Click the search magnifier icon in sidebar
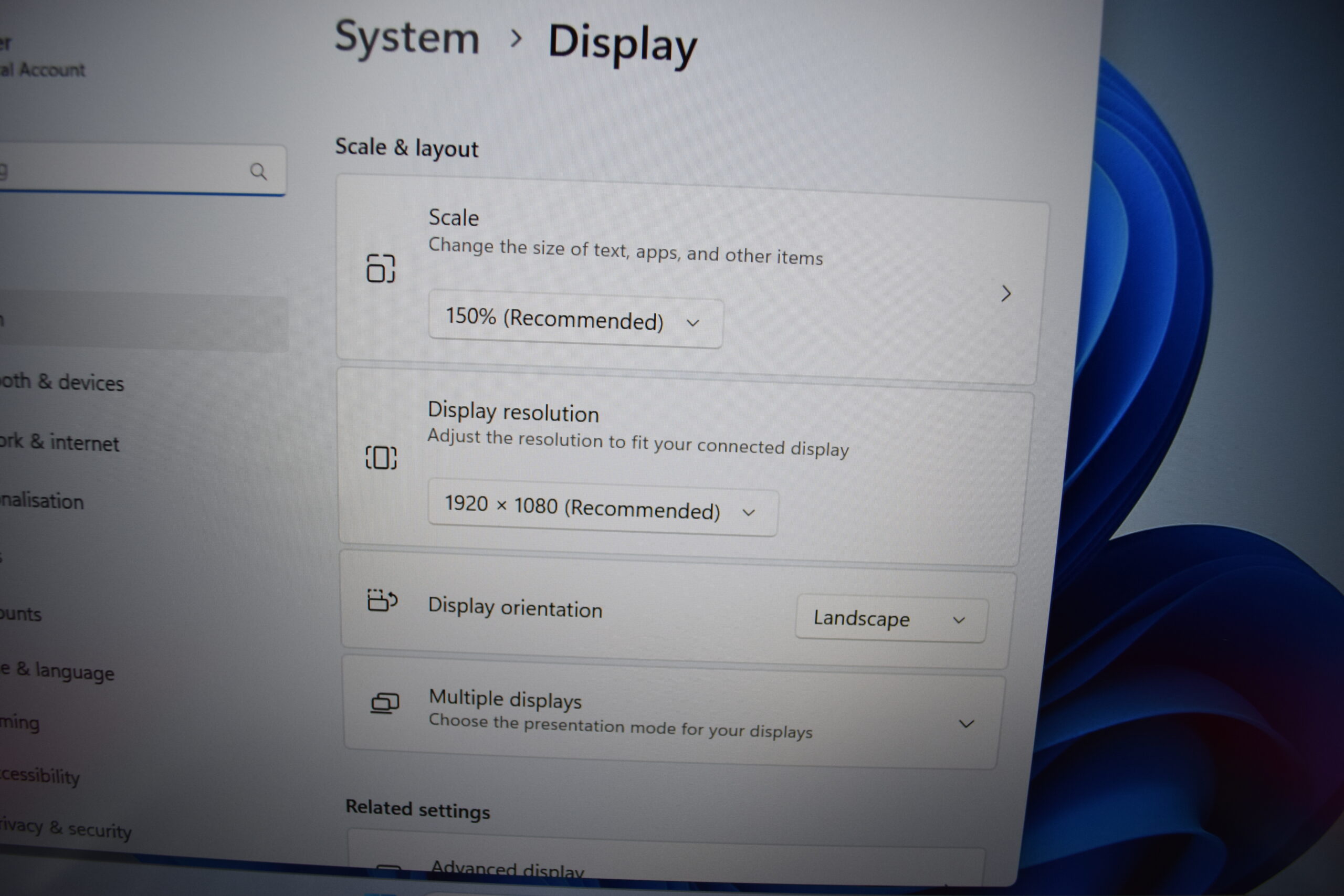This screenshot has width=1344, height=896. click(258, 171)
